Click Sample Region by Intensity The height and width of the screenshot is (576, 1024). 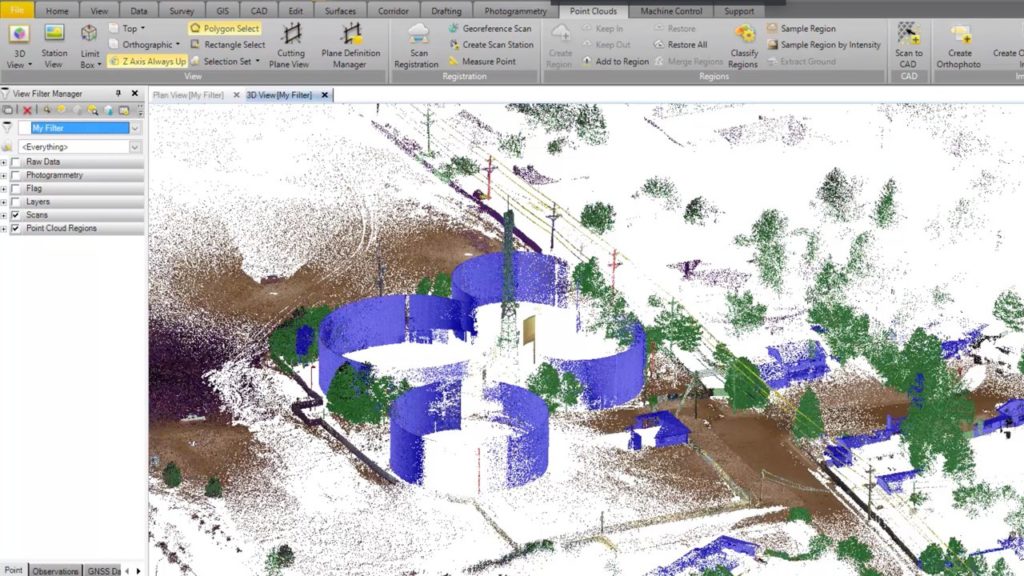(x=832, y=45)
